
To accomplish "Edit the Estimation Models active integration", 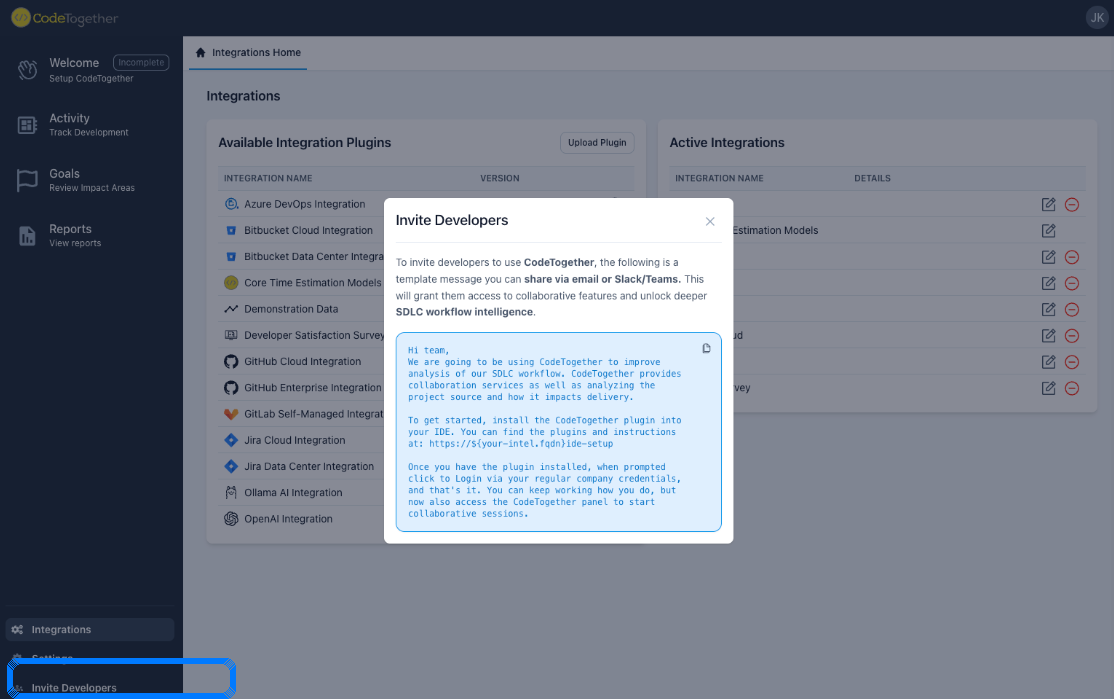I will (x=1048, y=230).
